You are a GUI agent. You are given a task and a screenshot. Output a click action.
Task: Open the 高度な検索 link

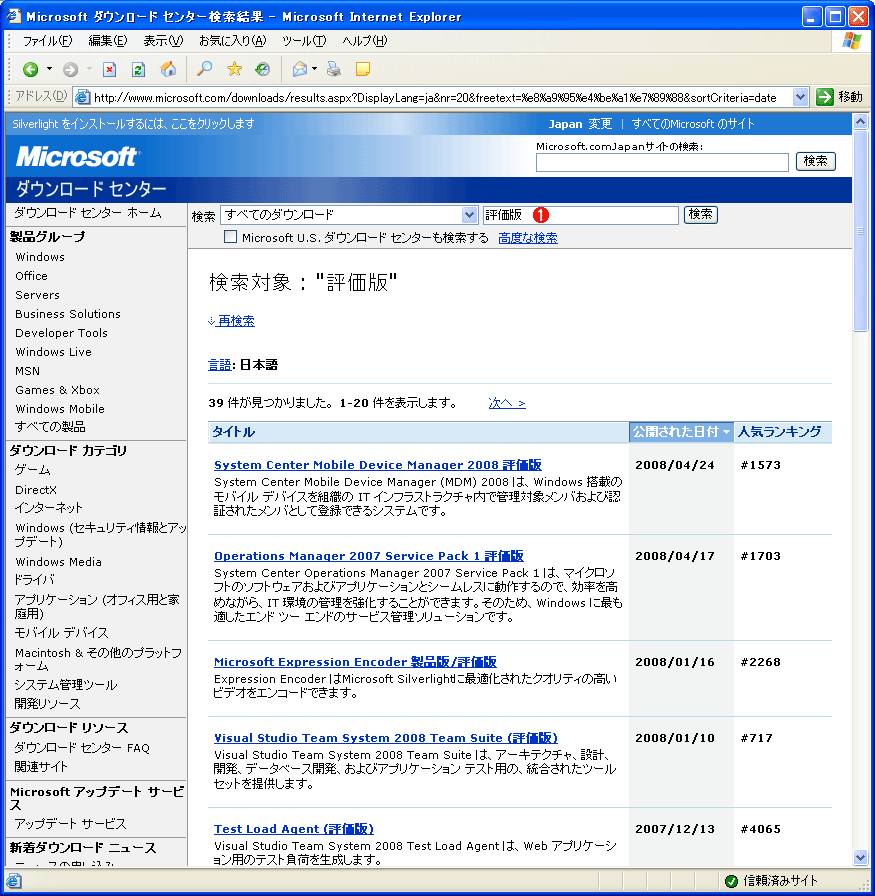pyautogui.click(x=528, y=238)
